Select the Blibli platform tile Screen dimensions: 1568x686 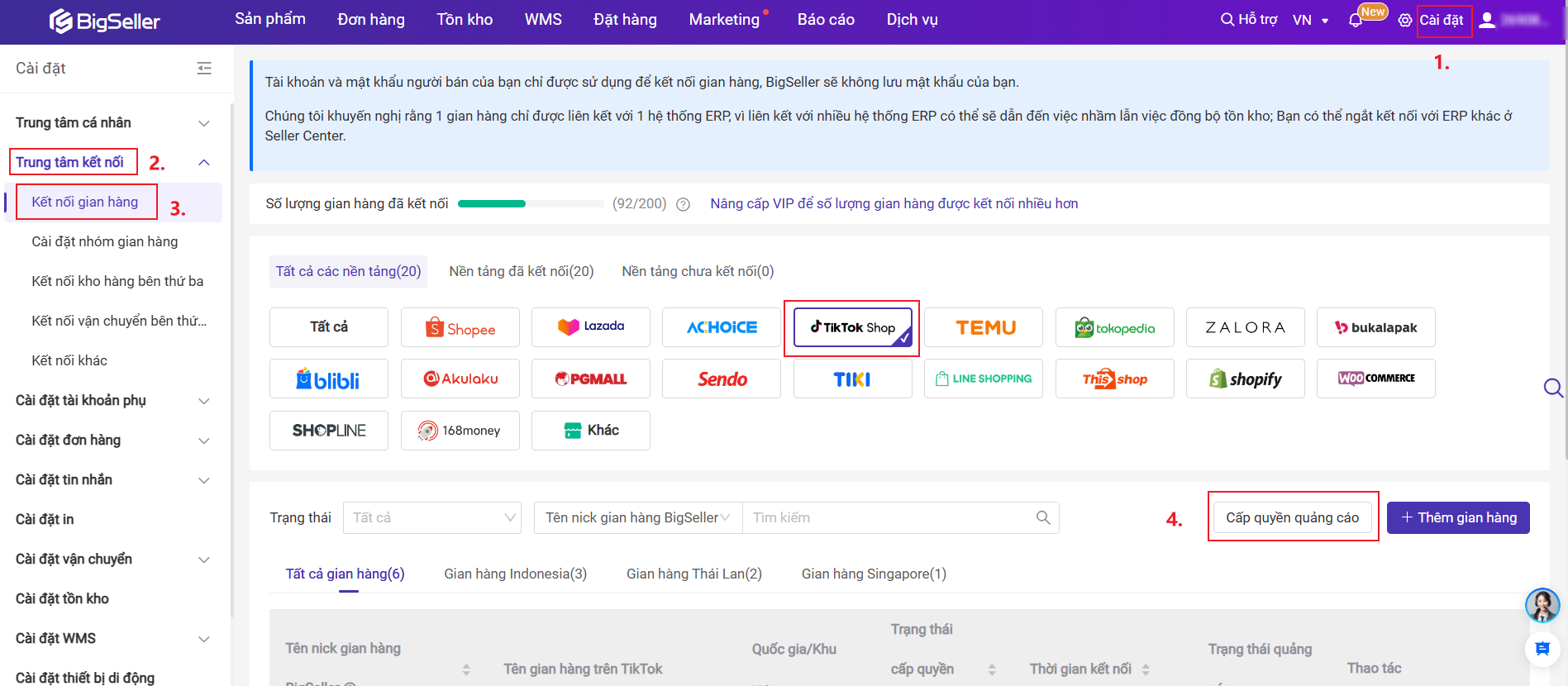(x=329, y=379)
